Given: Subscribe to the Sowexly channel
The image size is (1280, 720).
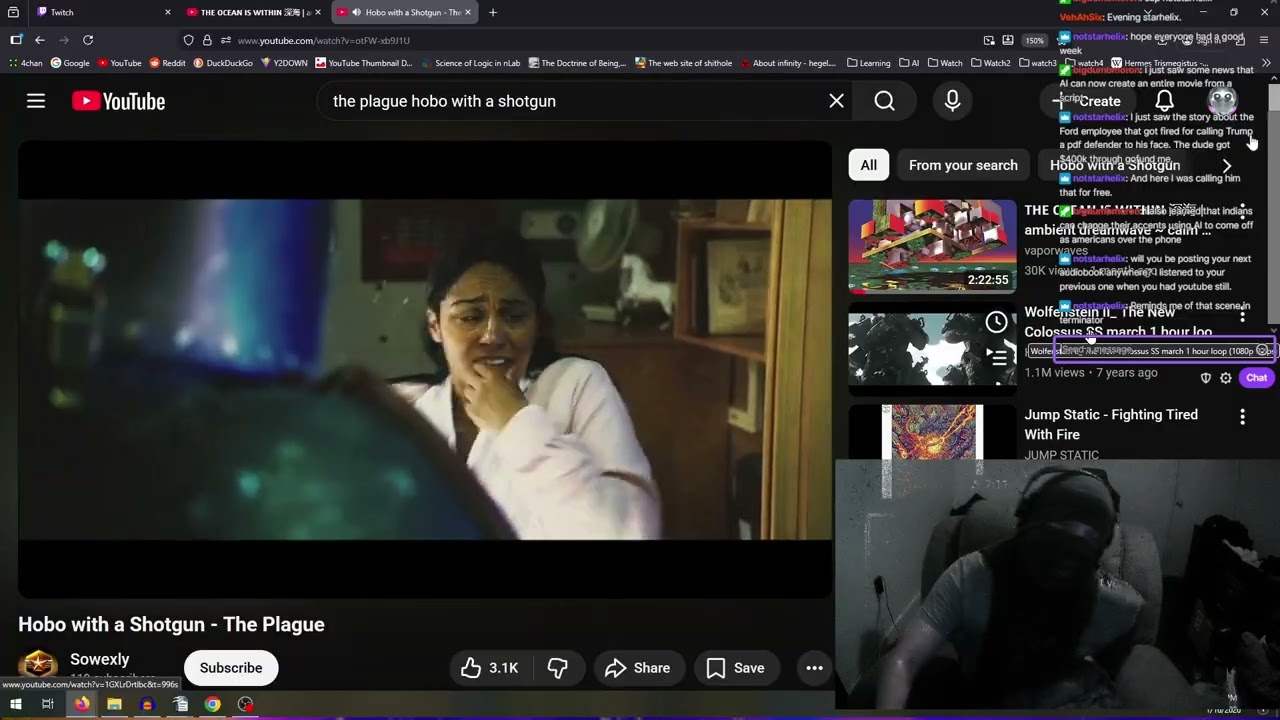Looking at the screenshot, I should (x=231, y=668).
